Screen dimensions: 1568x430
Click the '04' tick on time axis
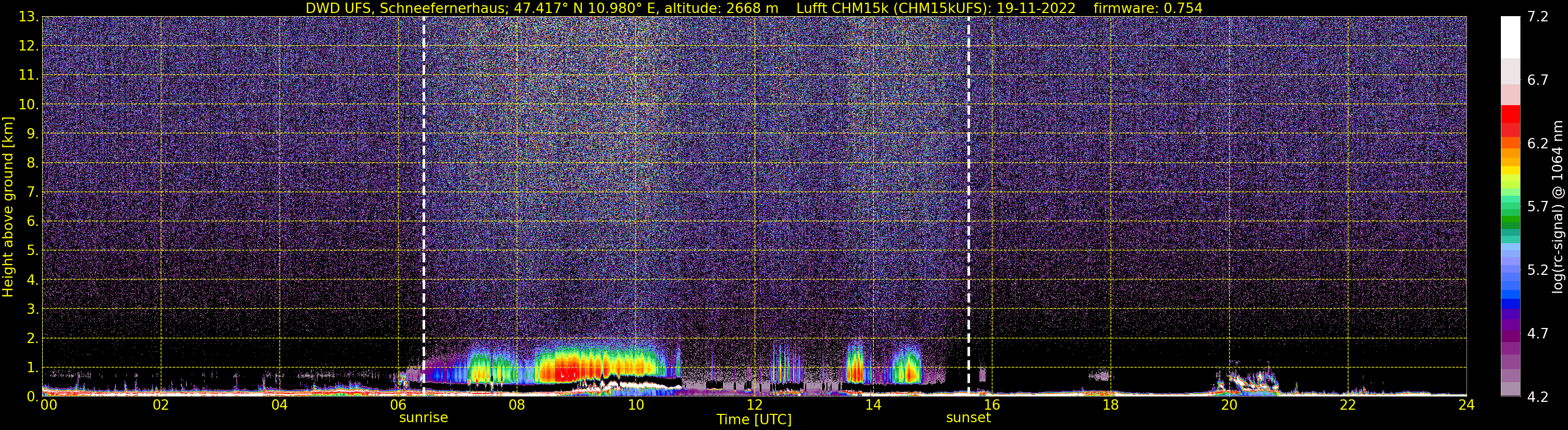click(279, 405)
